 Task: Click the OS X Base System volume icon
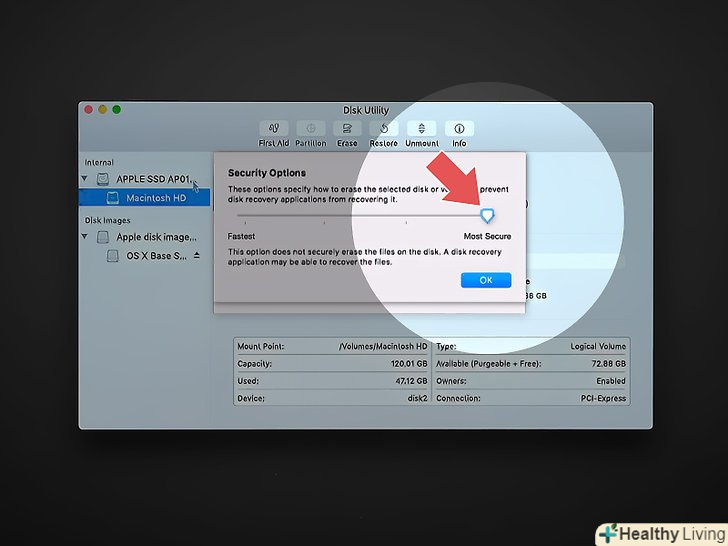(x=112, y=256)
